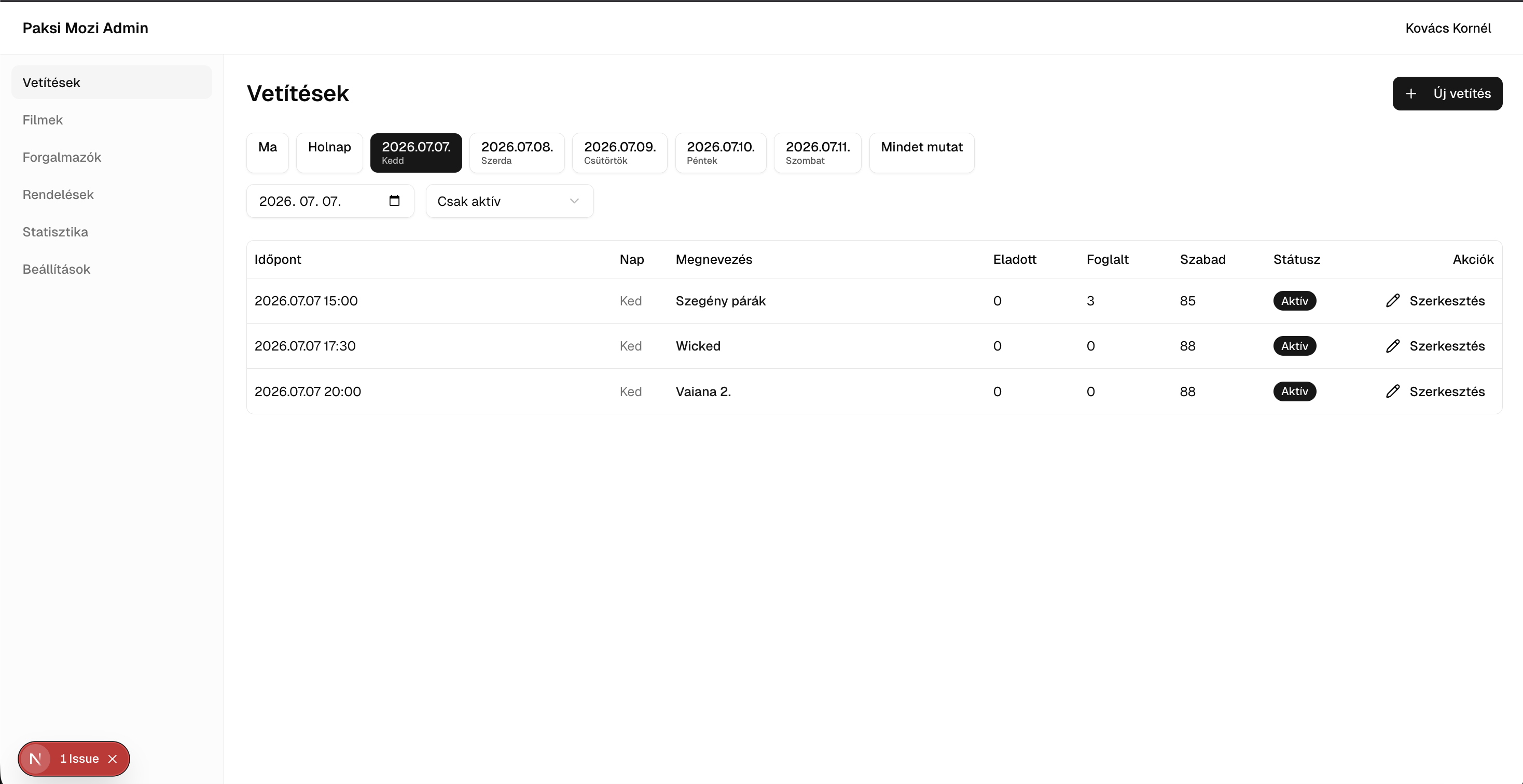Click the Vetítések page heading
1523x784 pixels.
click(x=297, y=93)
